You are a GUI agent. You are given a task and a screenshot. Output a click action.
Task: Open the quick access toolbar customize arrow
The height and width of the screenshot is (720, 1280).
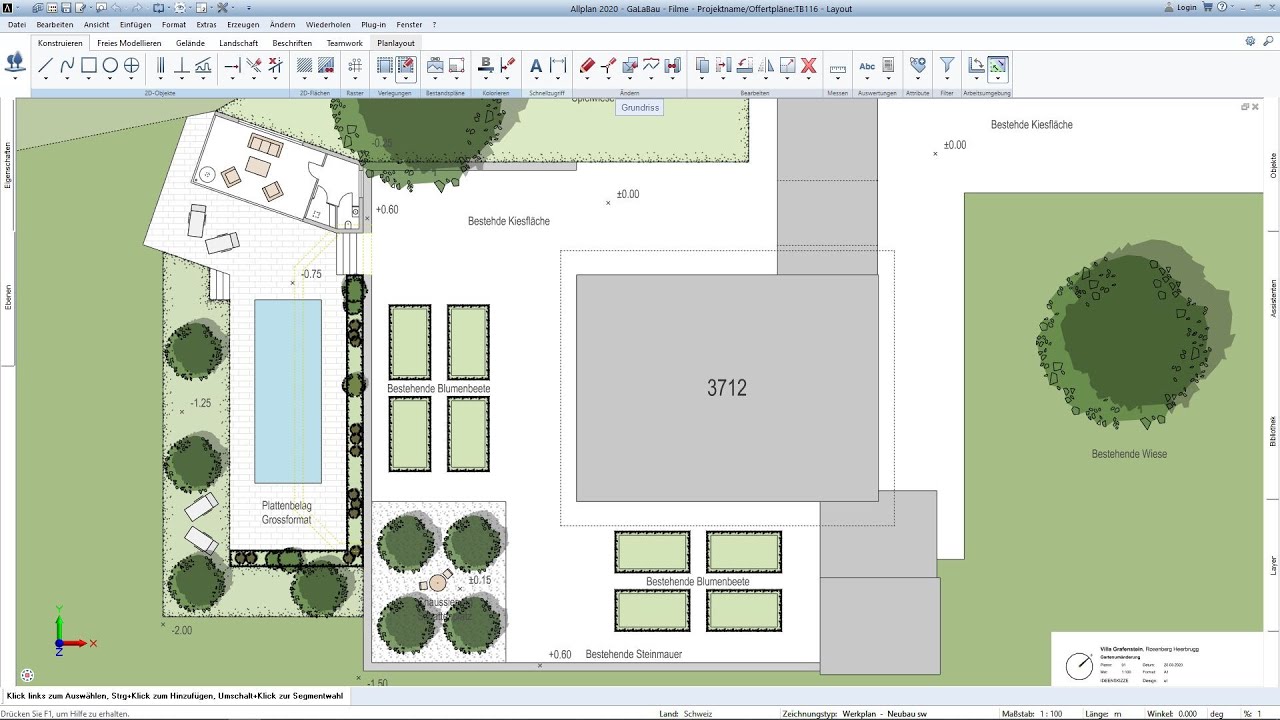[x=250, y=8]
